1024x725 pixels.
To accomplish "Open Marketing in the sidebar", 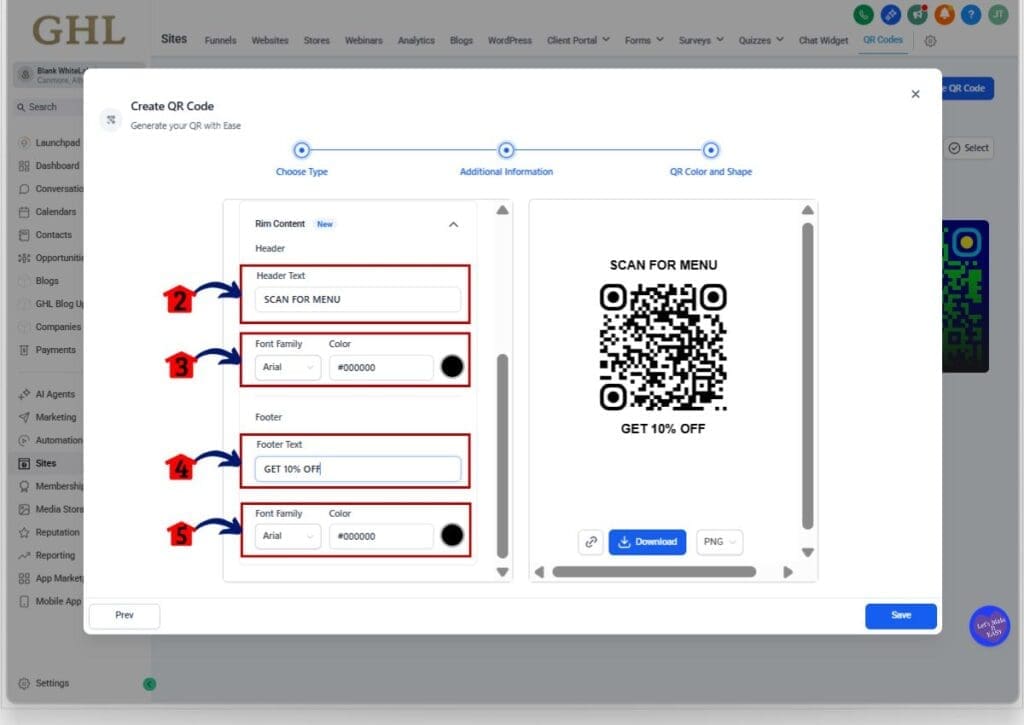I will (48, 417).
